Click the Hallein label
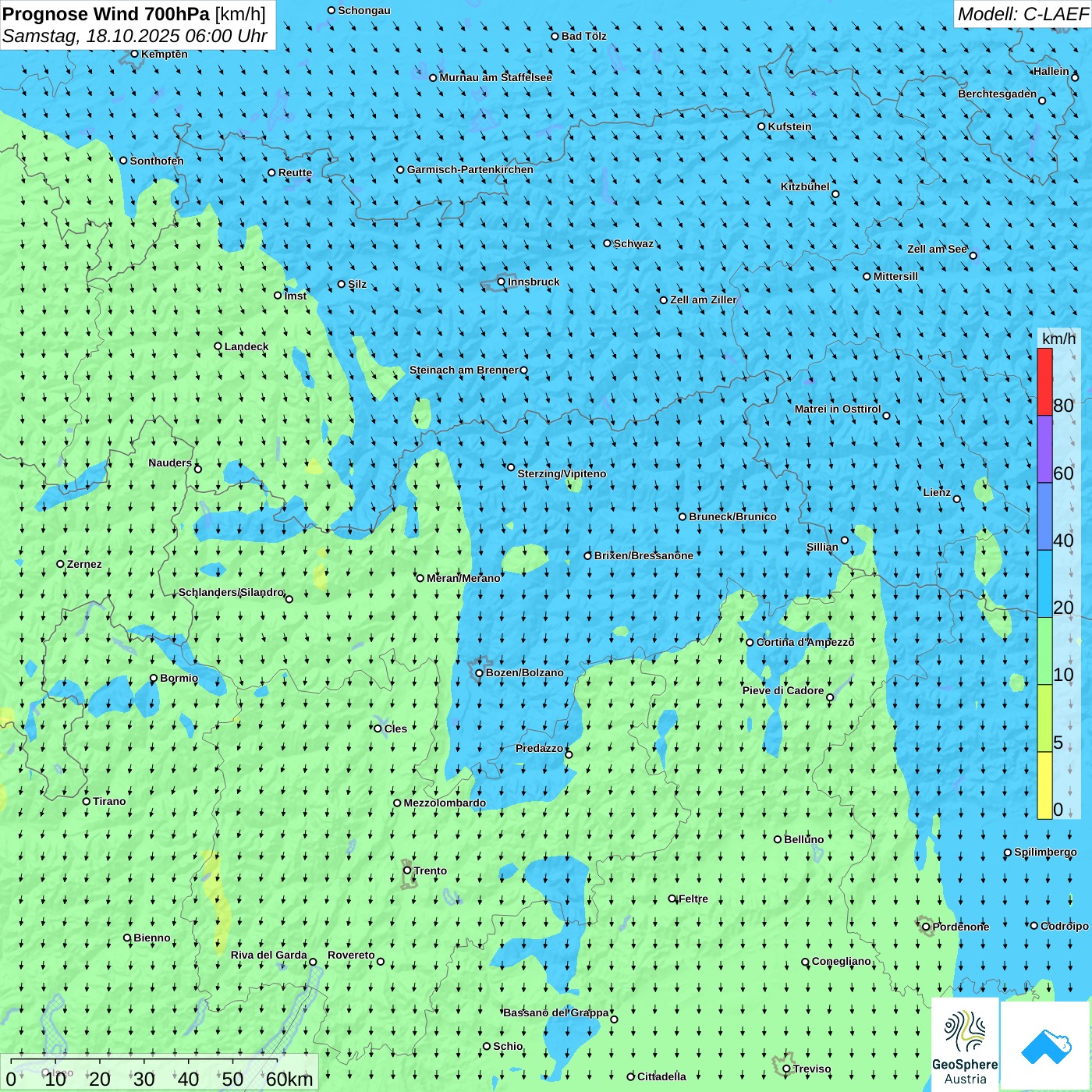Screen dimensions: 1092x1092 1051,71
